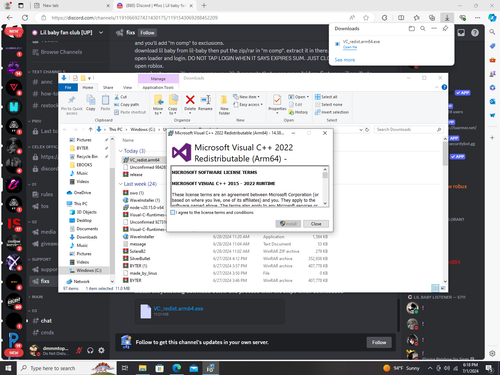Screen dimensions: 500x375
Task: Click the Follow button in the Discord bottom banner
Action: pyautogui.click(x=379, y=342)
